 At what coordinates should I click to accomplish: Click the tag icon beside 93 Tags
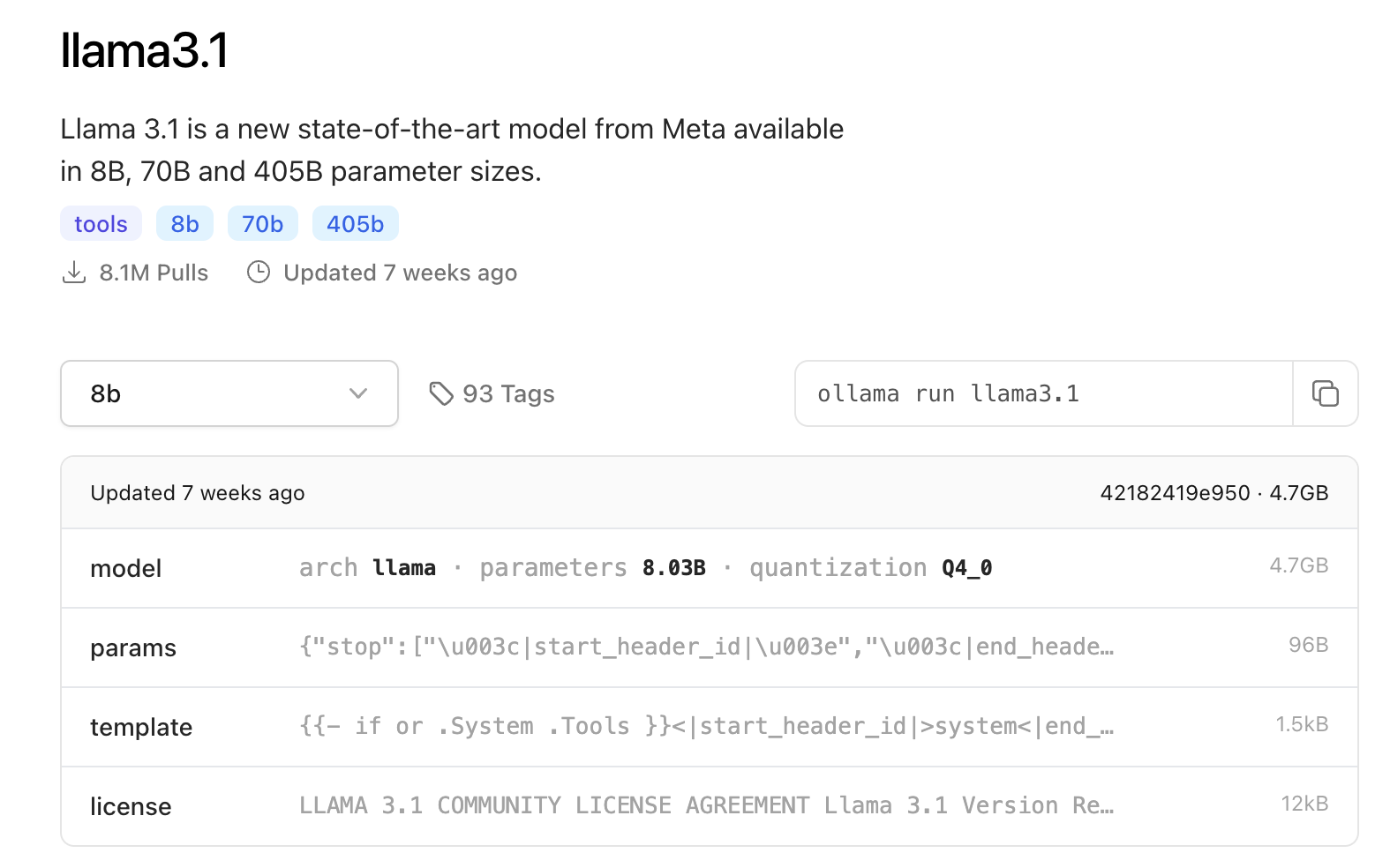click(440, 393)
